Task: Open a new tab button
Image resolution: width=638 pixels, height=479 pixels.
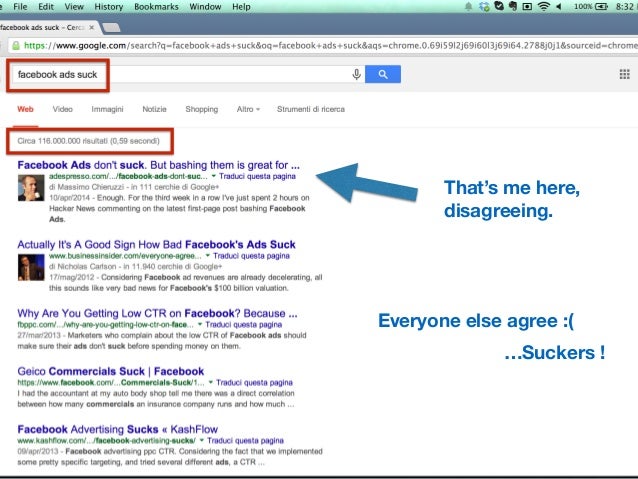Action: point(111,27)
